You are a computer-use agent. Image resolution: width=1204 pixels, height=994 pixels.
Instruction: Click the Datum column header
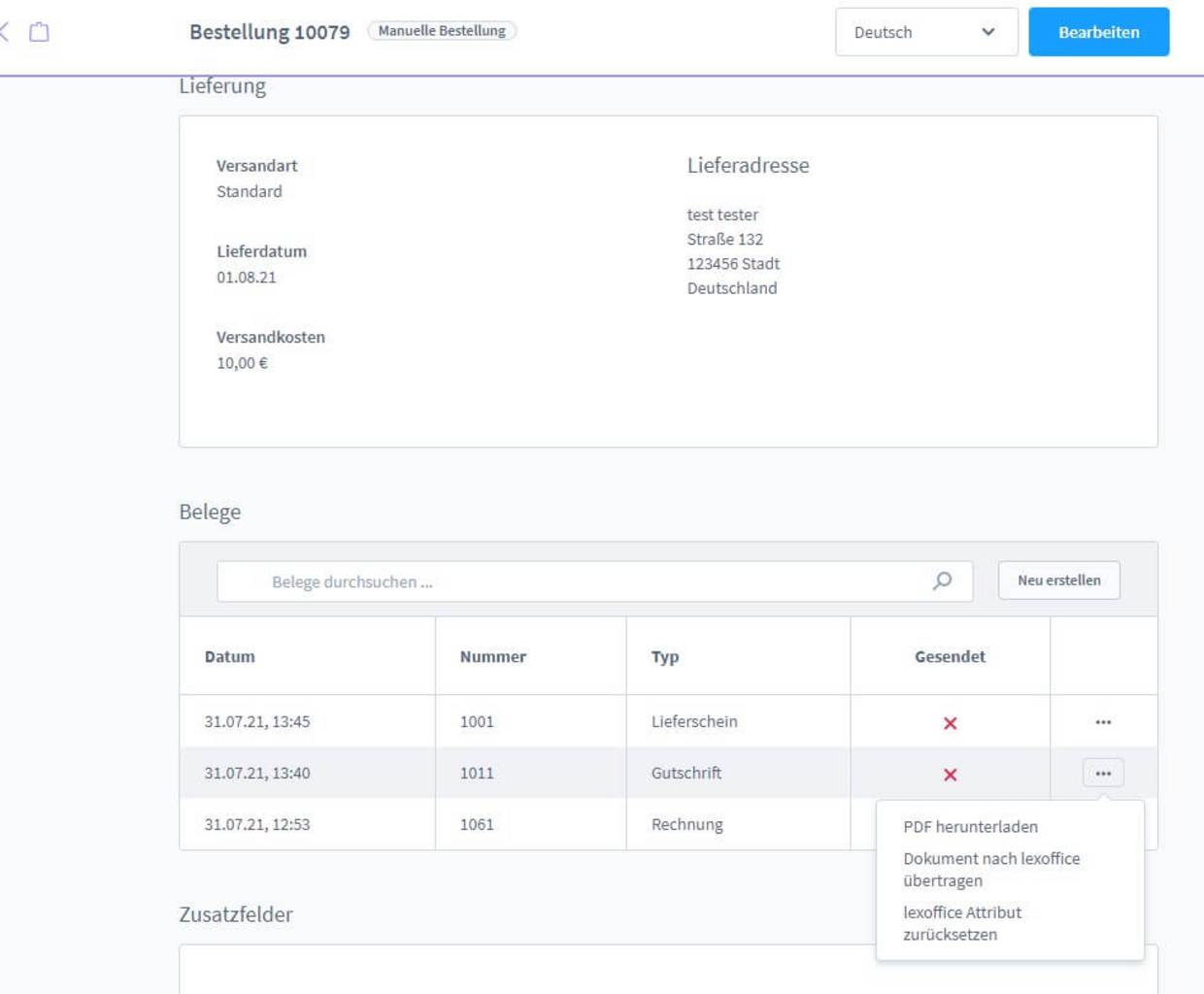pos(230,657)
